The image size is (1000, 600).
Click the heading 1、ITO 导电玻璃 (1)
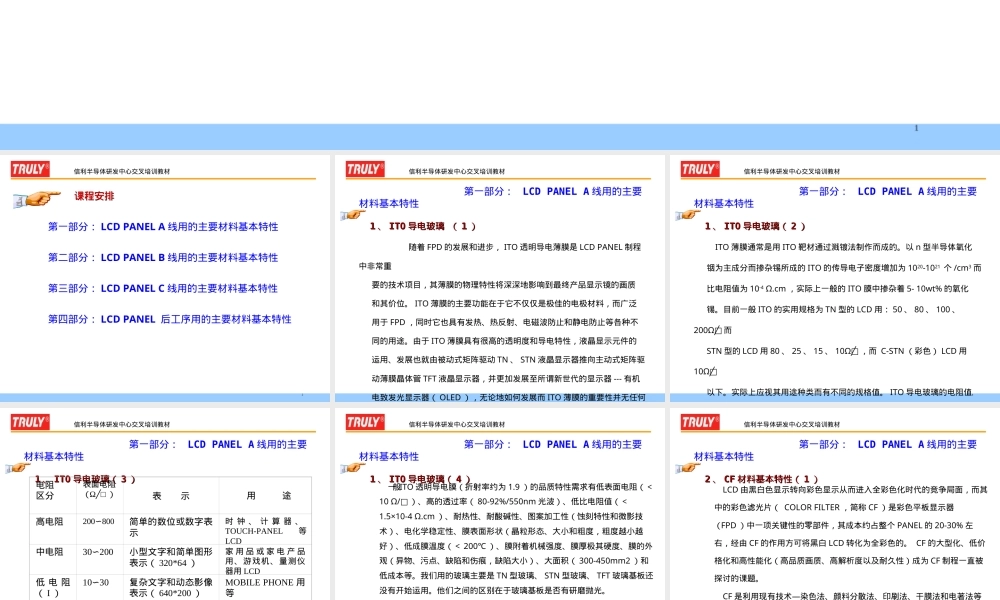pos(423,226)
